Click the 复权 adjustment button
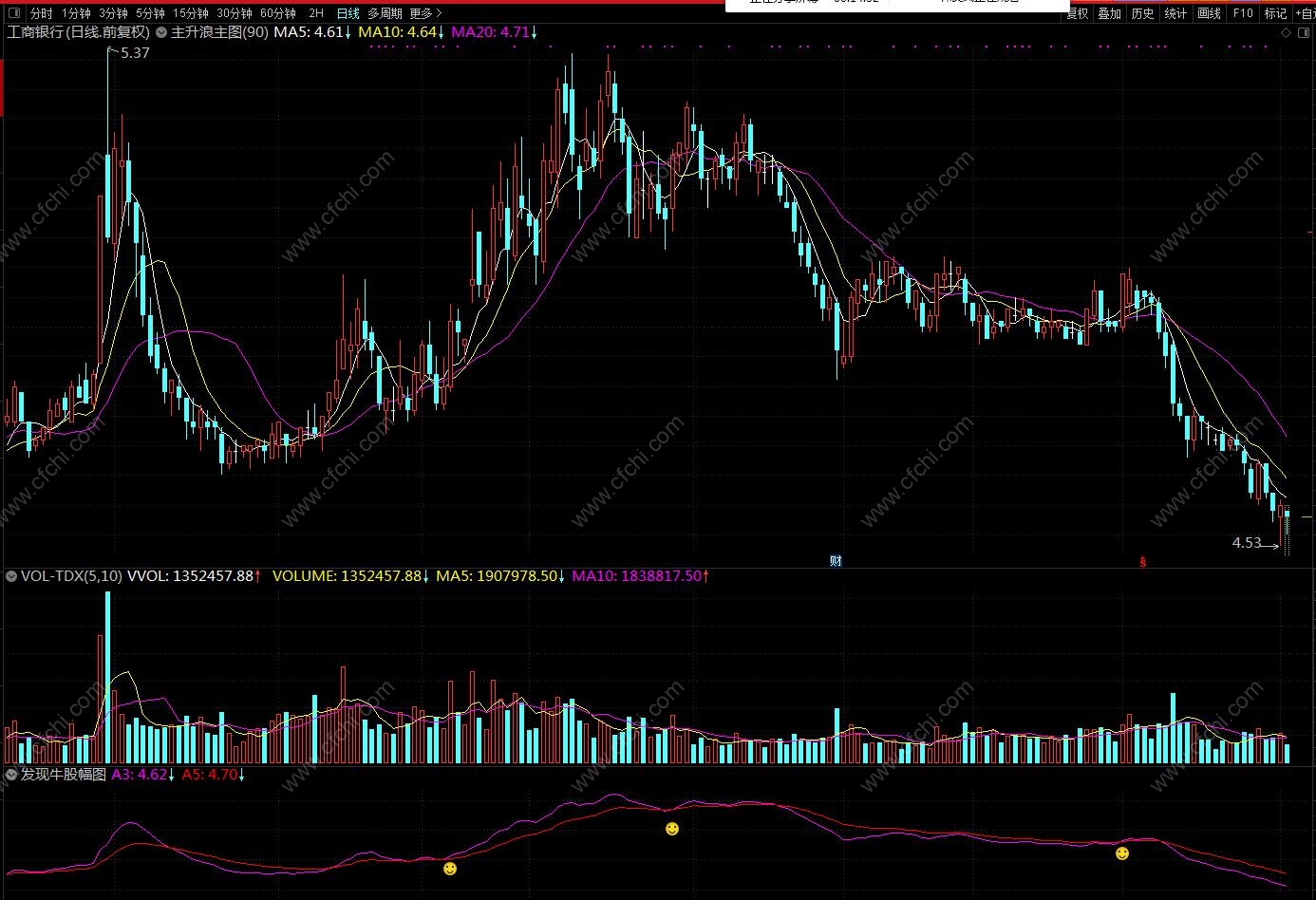This screenshot has width=1316, height=900. tap(1077, 13)
